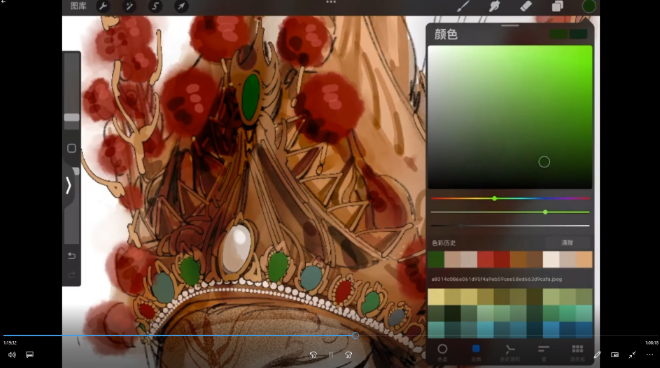Select the Selection S-shaped tool
This screenshot has height=368, width=660.
(155, 6)
